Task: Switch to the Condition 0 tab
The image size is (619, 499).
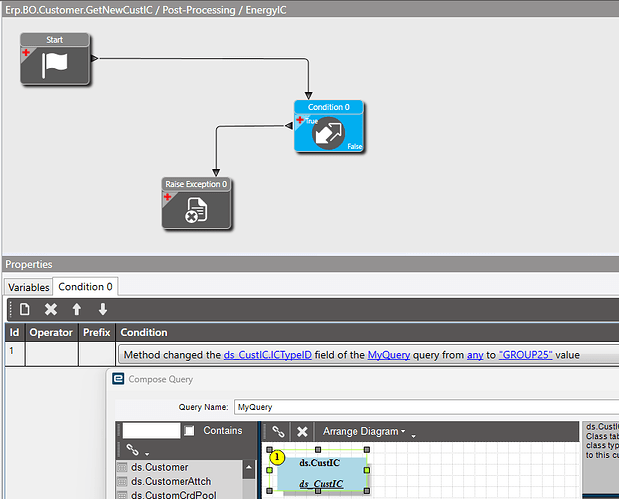Action: point(85,287)
